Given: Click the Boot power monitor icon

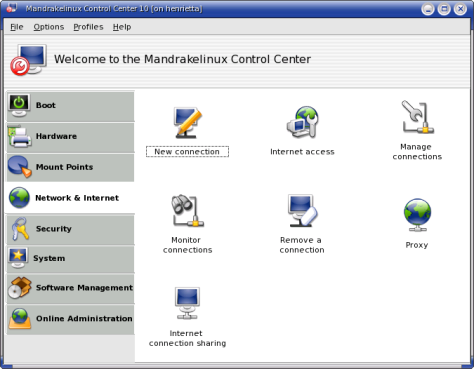Looking at the screenshot, I should (19, 105).
